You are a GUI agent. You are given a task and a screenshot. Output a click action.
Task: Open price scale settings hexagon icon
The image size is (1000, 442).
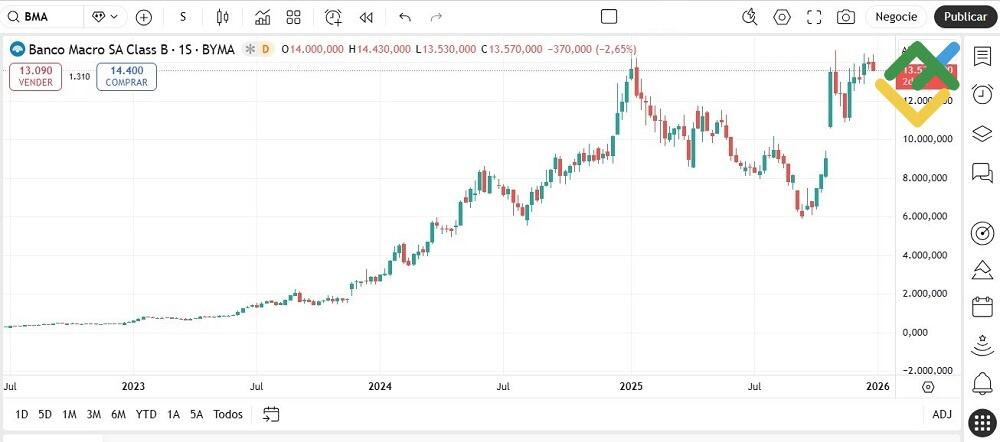click(929, 387)
